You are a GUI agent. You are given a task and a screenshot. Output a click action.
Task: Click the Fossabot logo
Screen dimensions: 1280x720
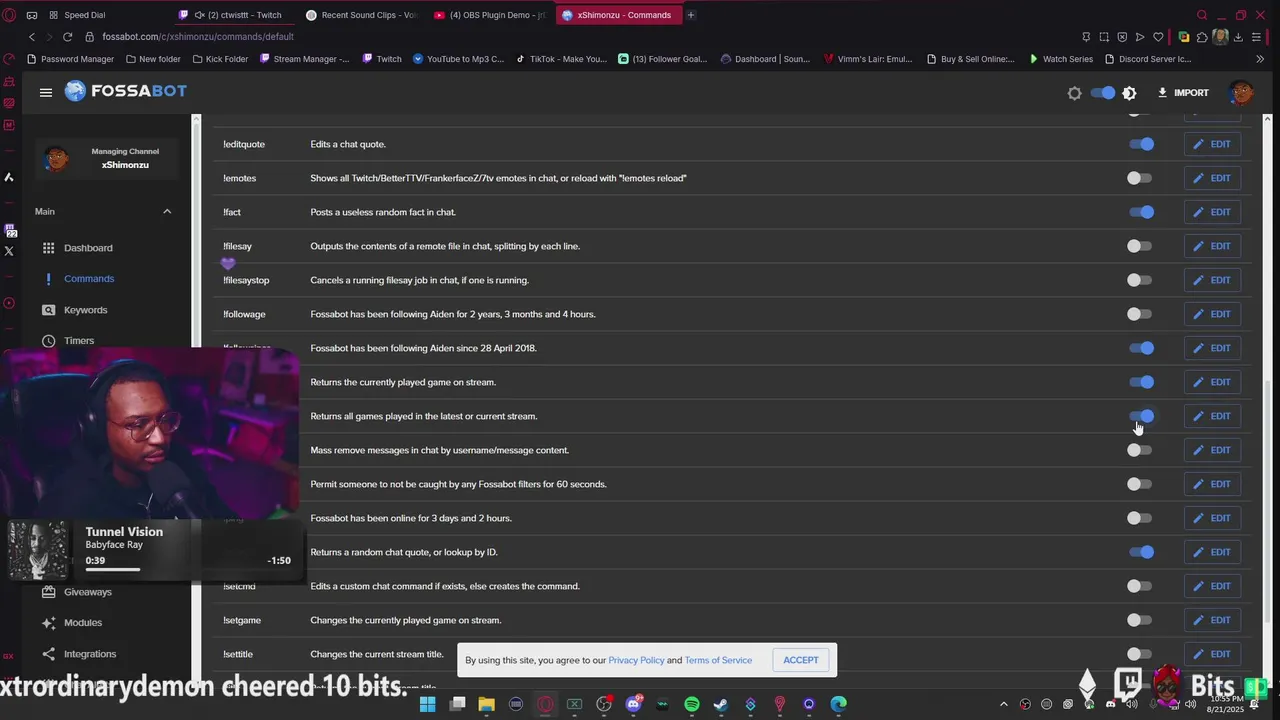pyautogui.click(x=125, y=91)
